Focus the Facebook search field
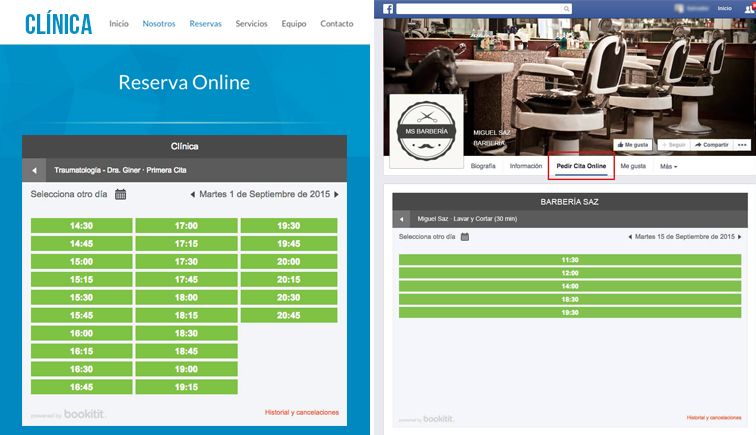 pos(479,9)
